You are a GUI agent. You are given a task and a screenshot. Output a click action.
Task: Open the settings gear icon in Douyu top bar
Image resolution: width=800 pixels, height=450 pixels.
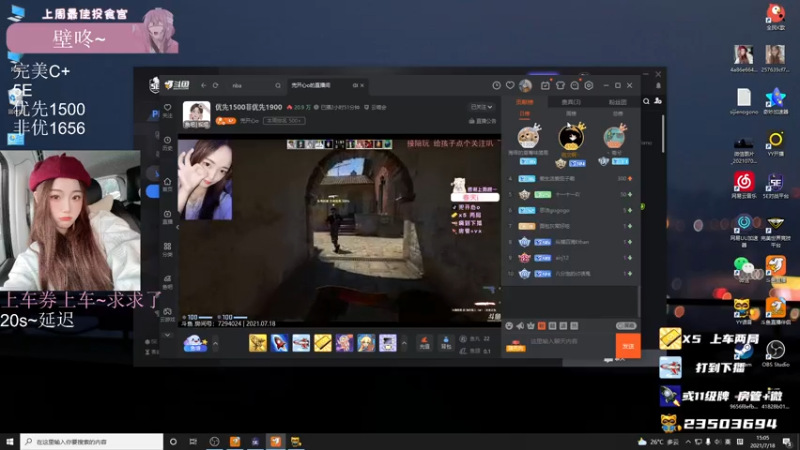click(589, 85)
